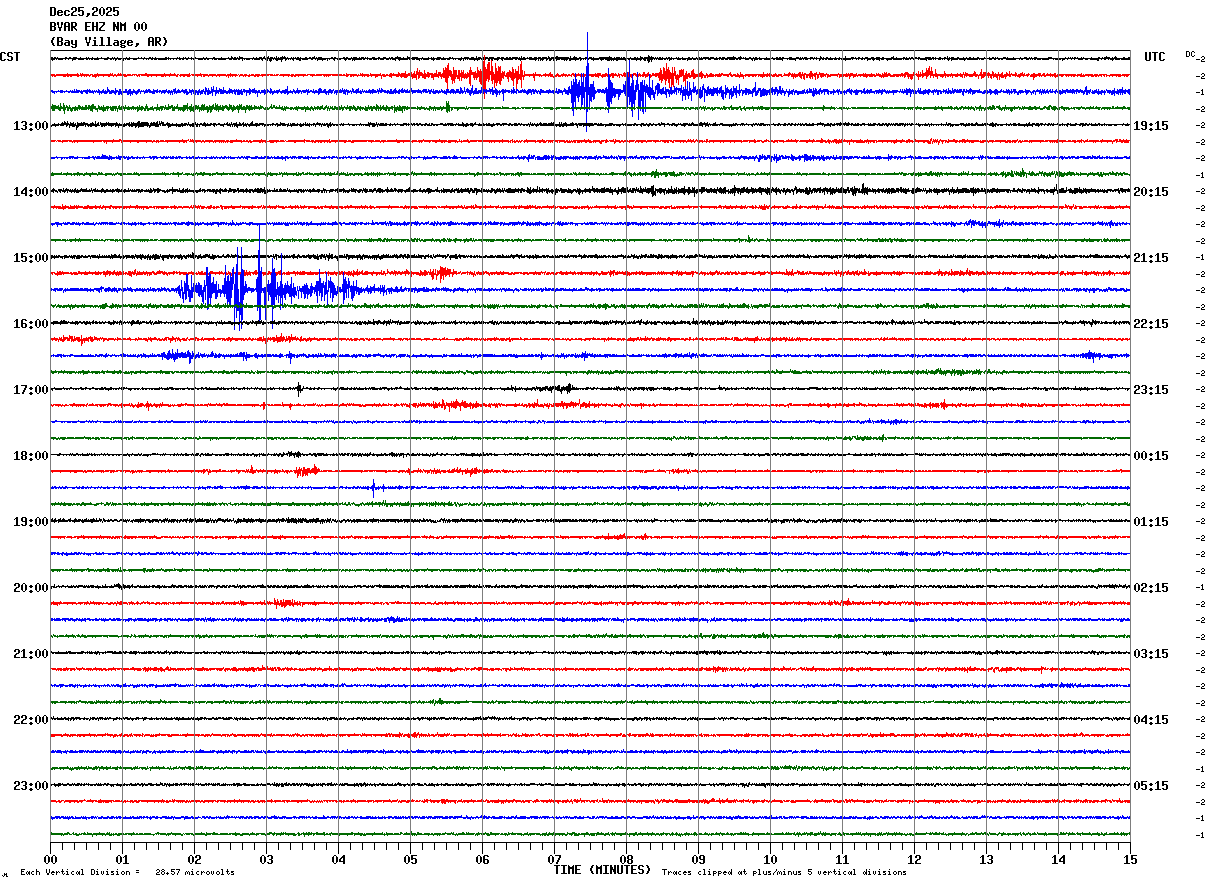The image size is (1210, 886).
Task: Select the 18:00 CST time label
Action: pyautogui.click(x=31, y=456)
